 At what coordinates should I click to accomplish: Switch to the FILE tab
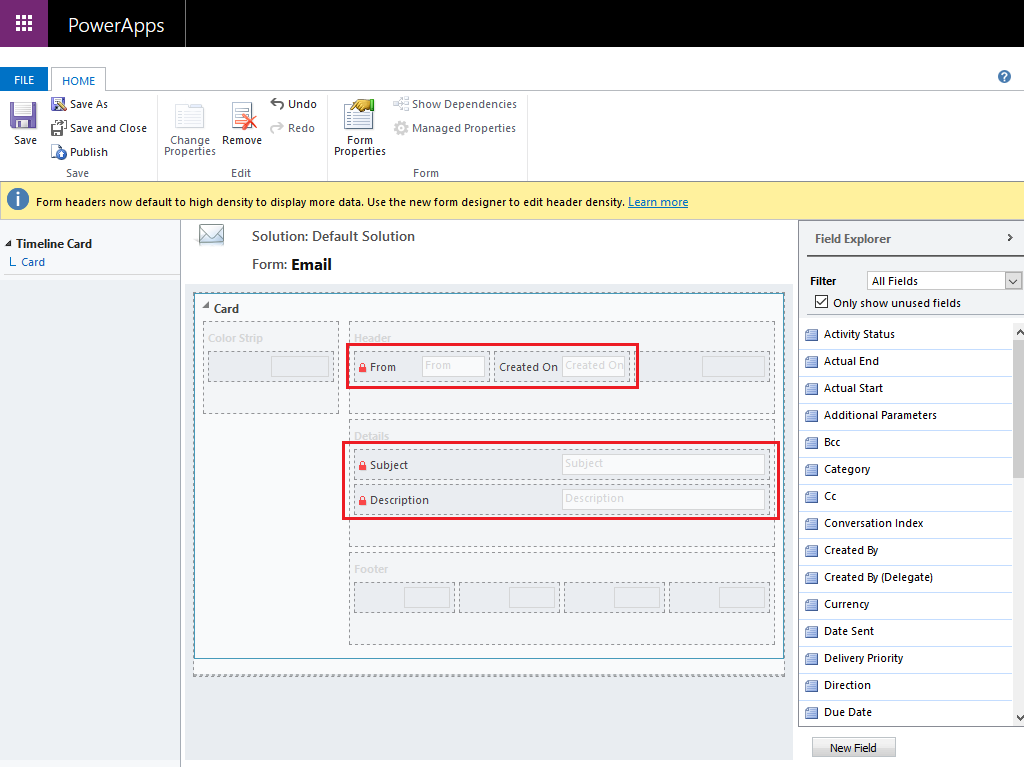tap(25, 79)
